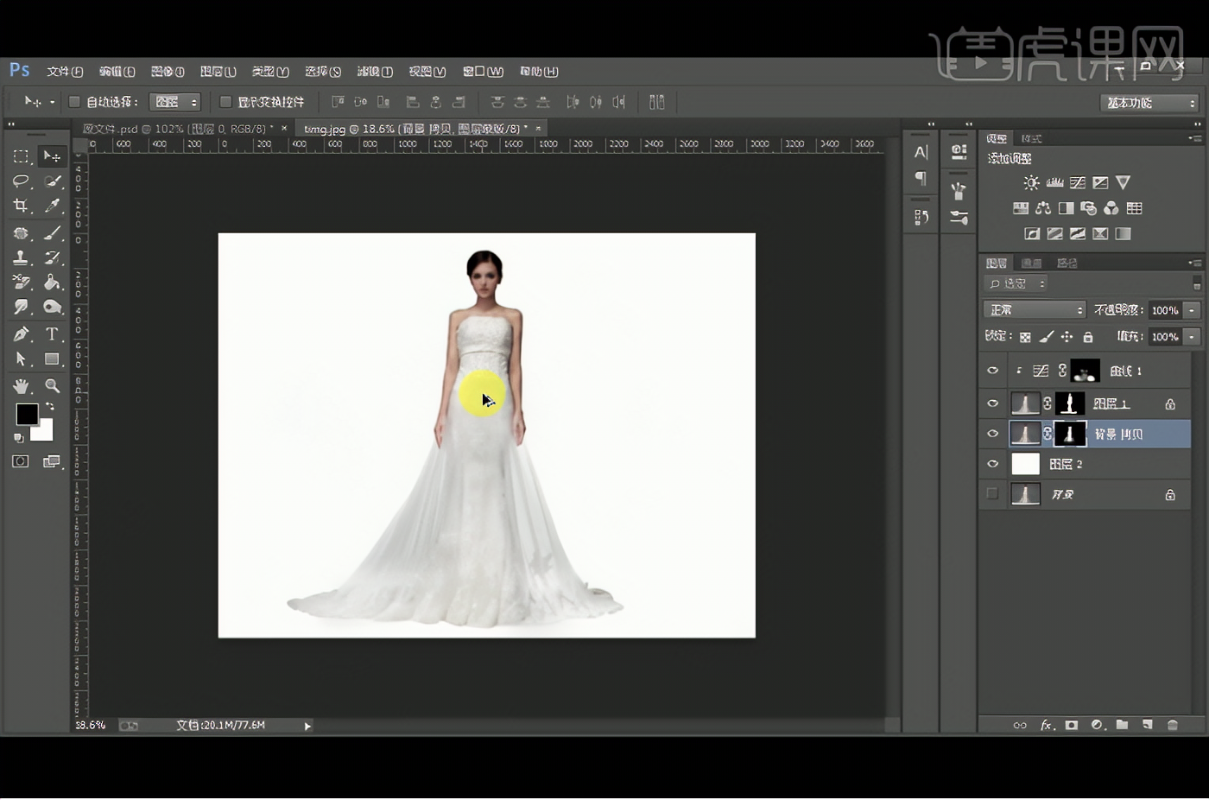This screenshot has height=800, width=1209.
Task: Hide the 图层 1 layer
Action: point(993,404)
